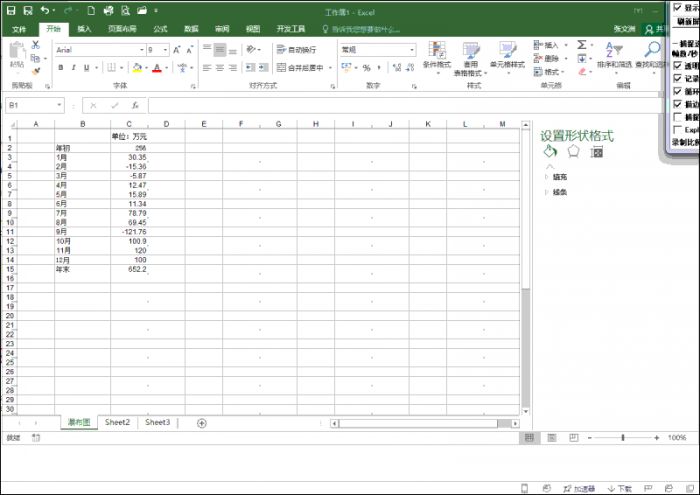Click the Print Preview magnifier icon
The image size is (700, 495).
[x=125, y=10]
